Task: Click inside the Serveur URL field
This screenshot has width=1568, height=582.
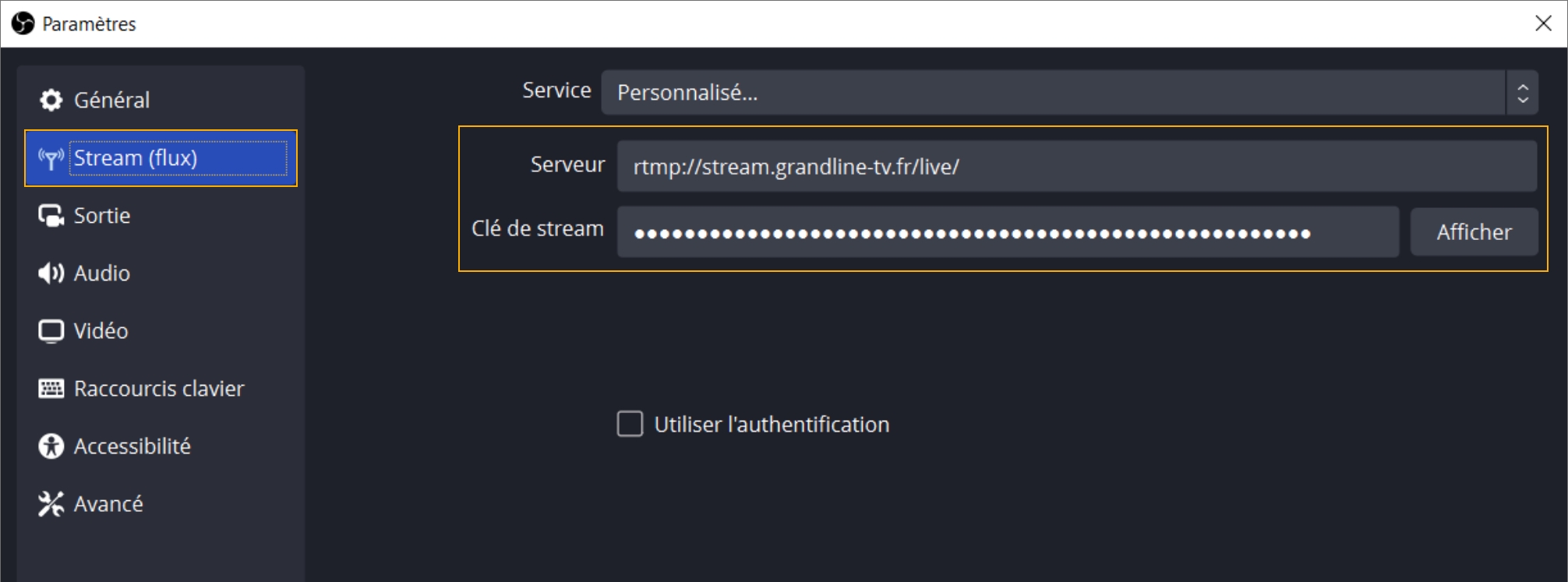Action: click(1075, 167)
